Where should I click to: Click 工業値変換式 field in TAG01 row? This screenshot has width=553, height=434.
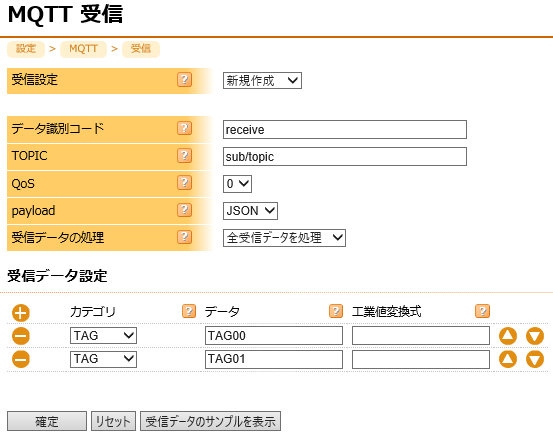tap(421, 359)
